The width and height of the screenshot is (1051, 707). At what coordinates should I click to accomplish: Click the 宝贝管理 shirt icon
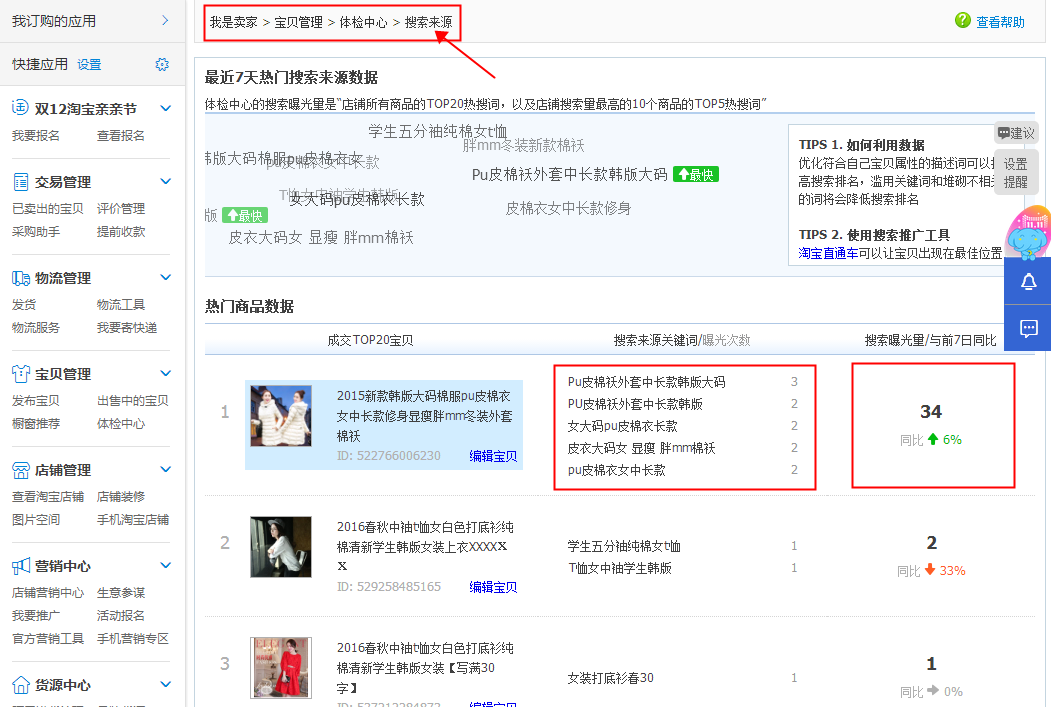click(x=21, y=374)
